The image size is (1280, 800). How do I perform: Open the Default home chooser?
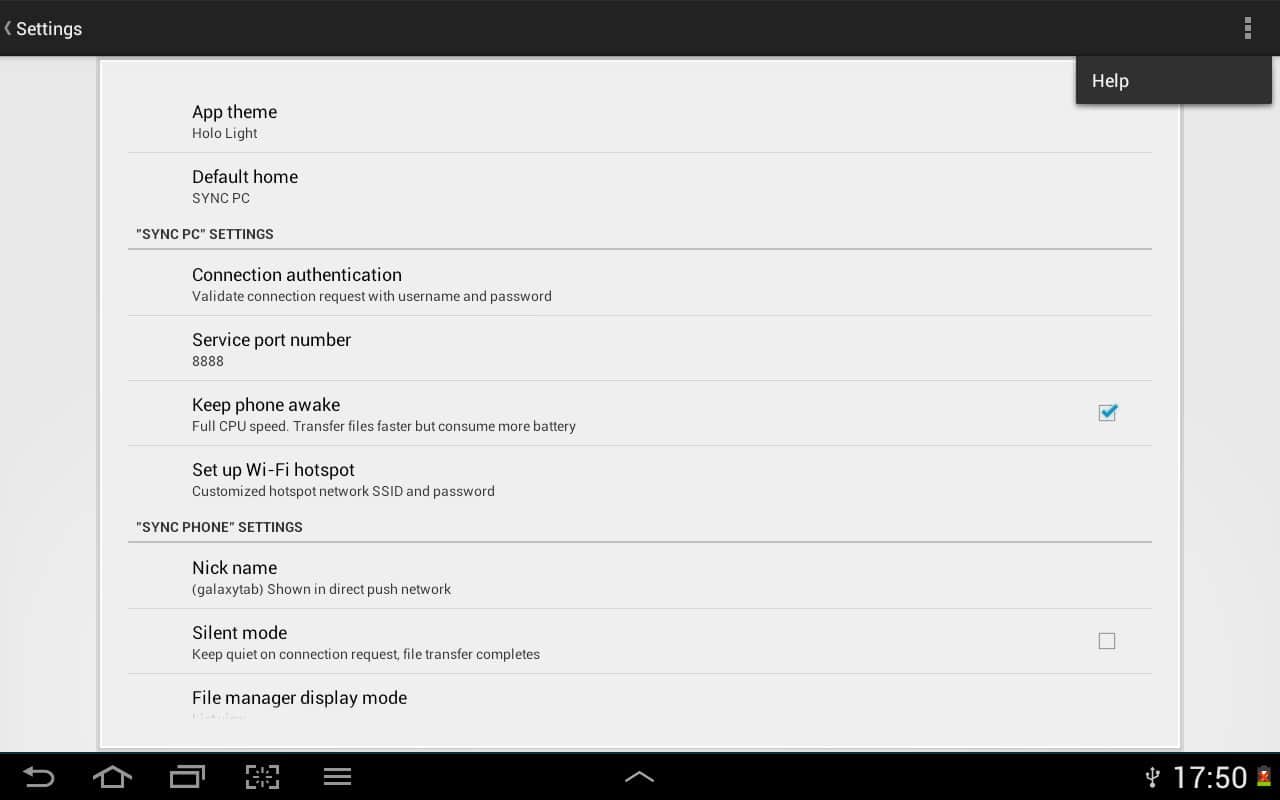point(640,186)
